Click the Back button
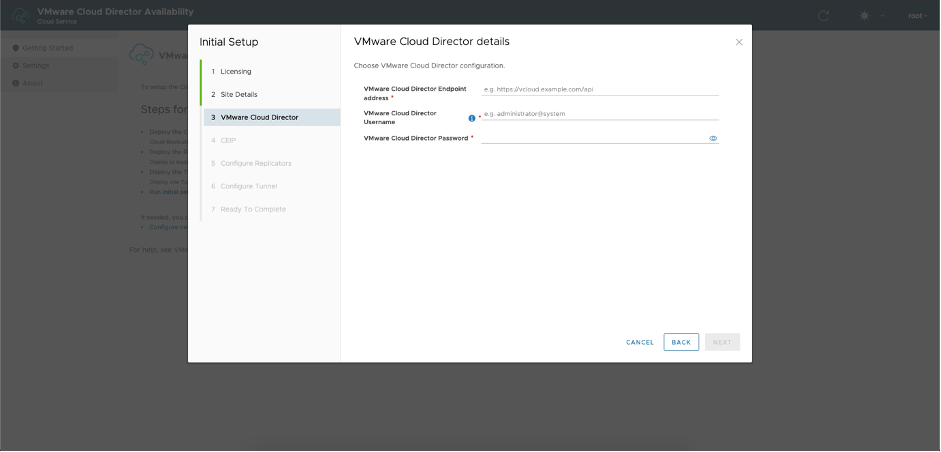The image size is (941, 452). tap(681, 342)
